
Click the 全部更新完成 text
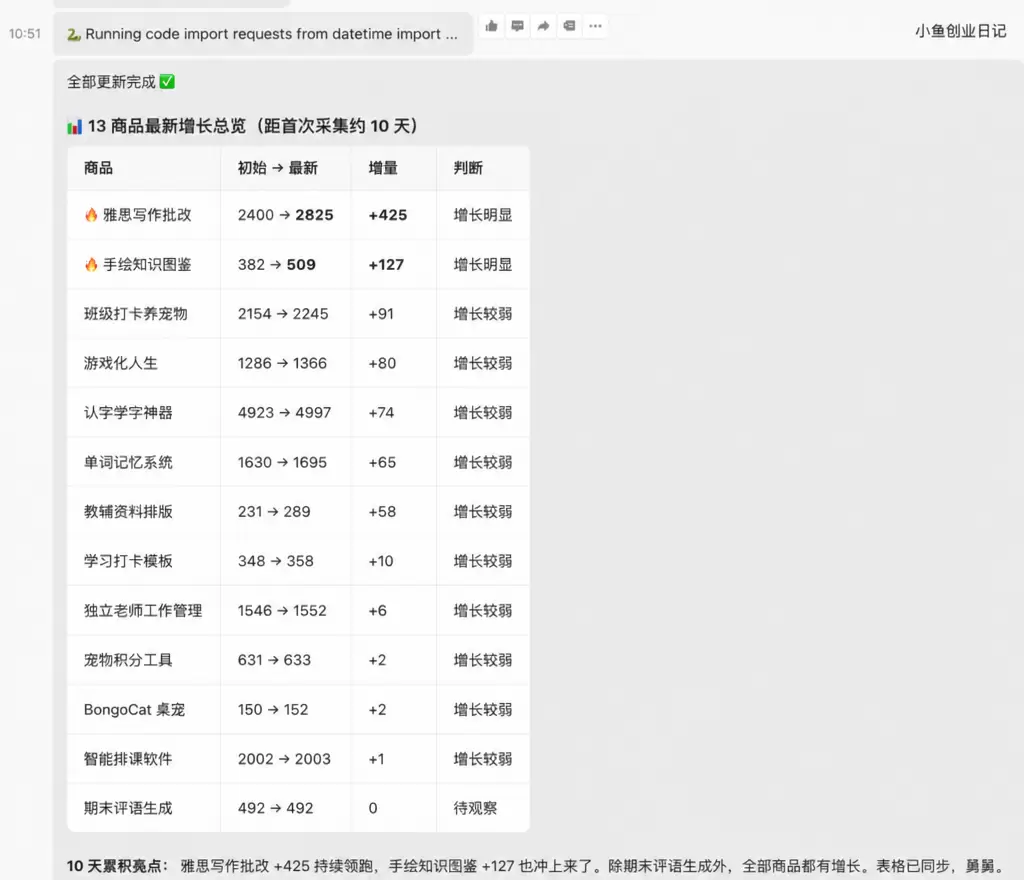pos(111,82)
